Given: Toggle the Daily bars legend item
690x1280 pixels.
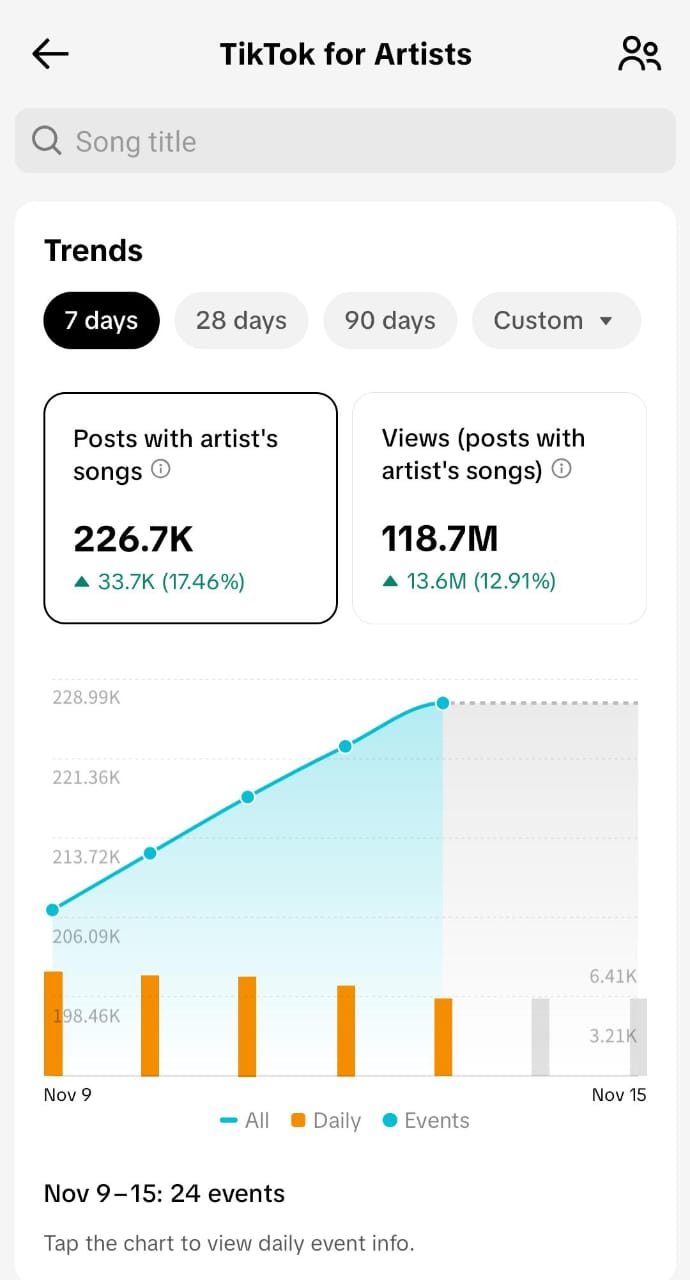Looking at the screenshot, I should click(x=326, y=1120).
